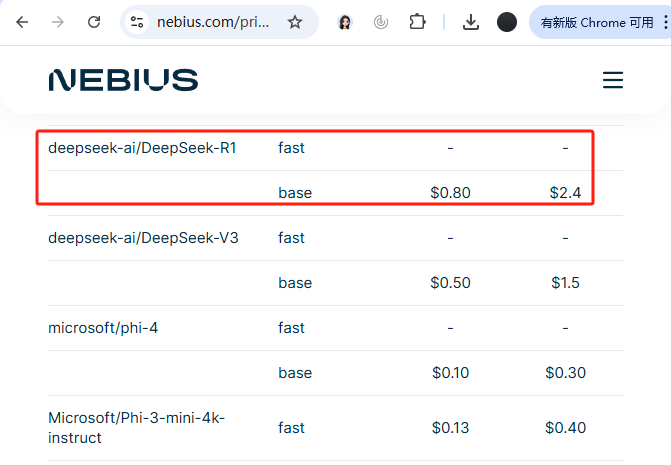This screenshot has width=671, height=465.
Task: Click the $1.5 DeepSeek-V3 price
Action: click(565, 283)
